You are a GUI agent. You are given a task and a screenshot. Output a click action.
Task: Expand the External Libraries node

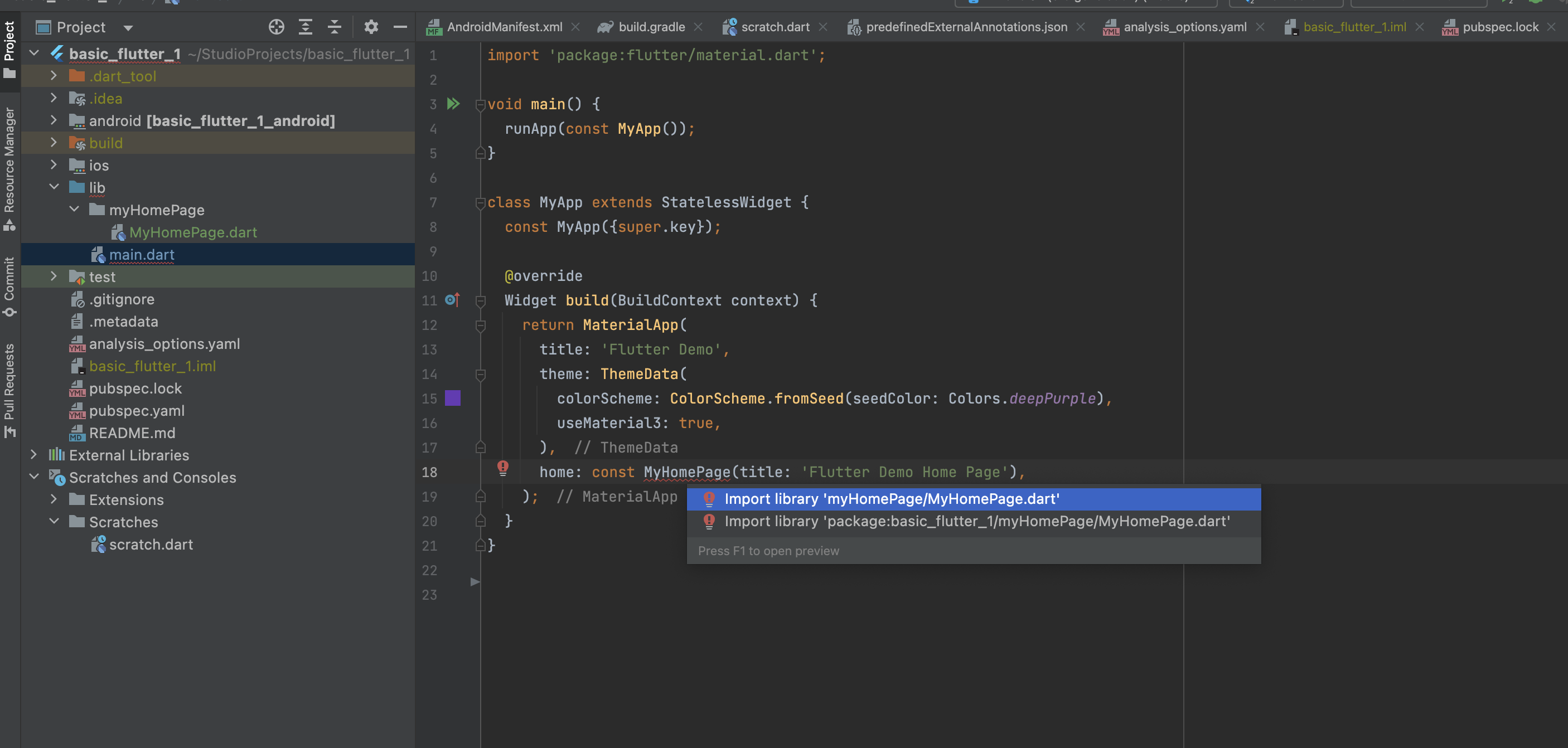tap(34, 455)
